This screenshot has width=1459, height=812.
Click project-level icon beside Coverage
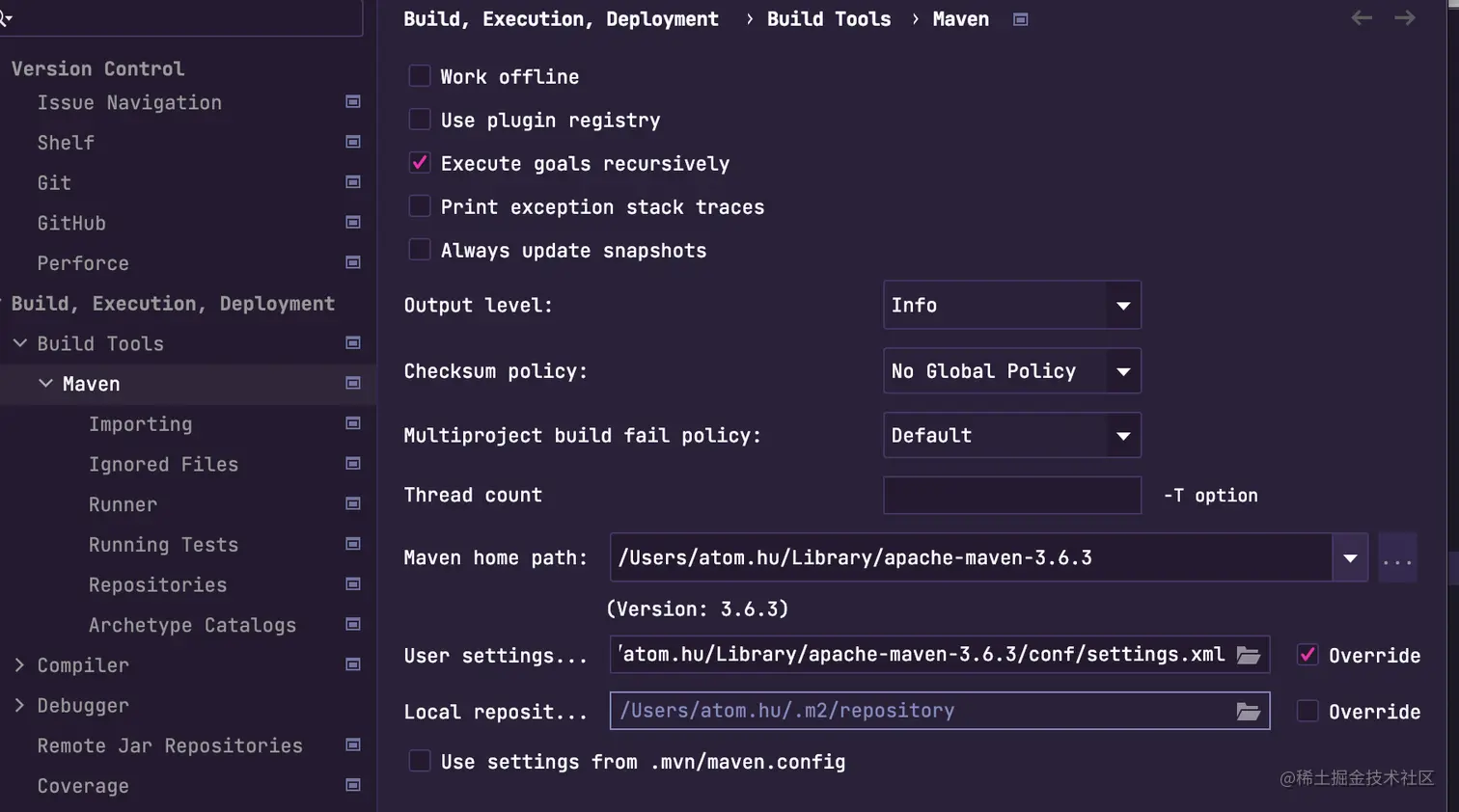(353, 786)
